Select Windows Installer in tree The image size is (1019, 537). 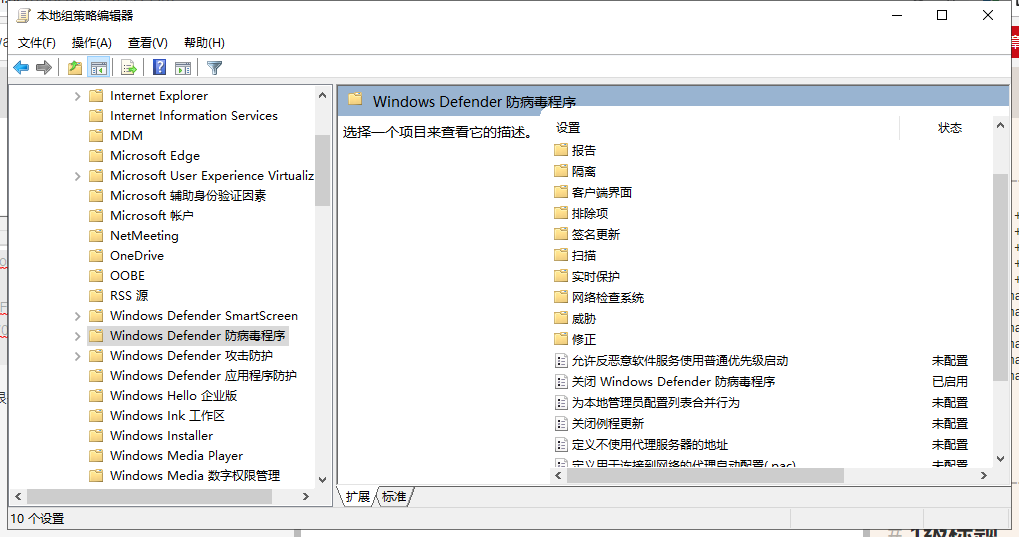tap(161, 436)
